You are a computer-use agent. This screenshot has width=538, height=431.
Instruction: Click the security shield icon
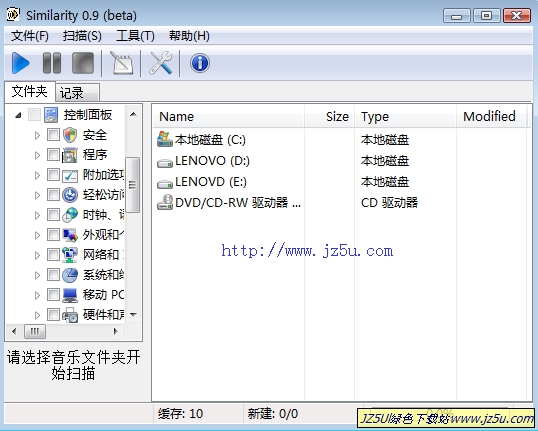coord(70,135)
